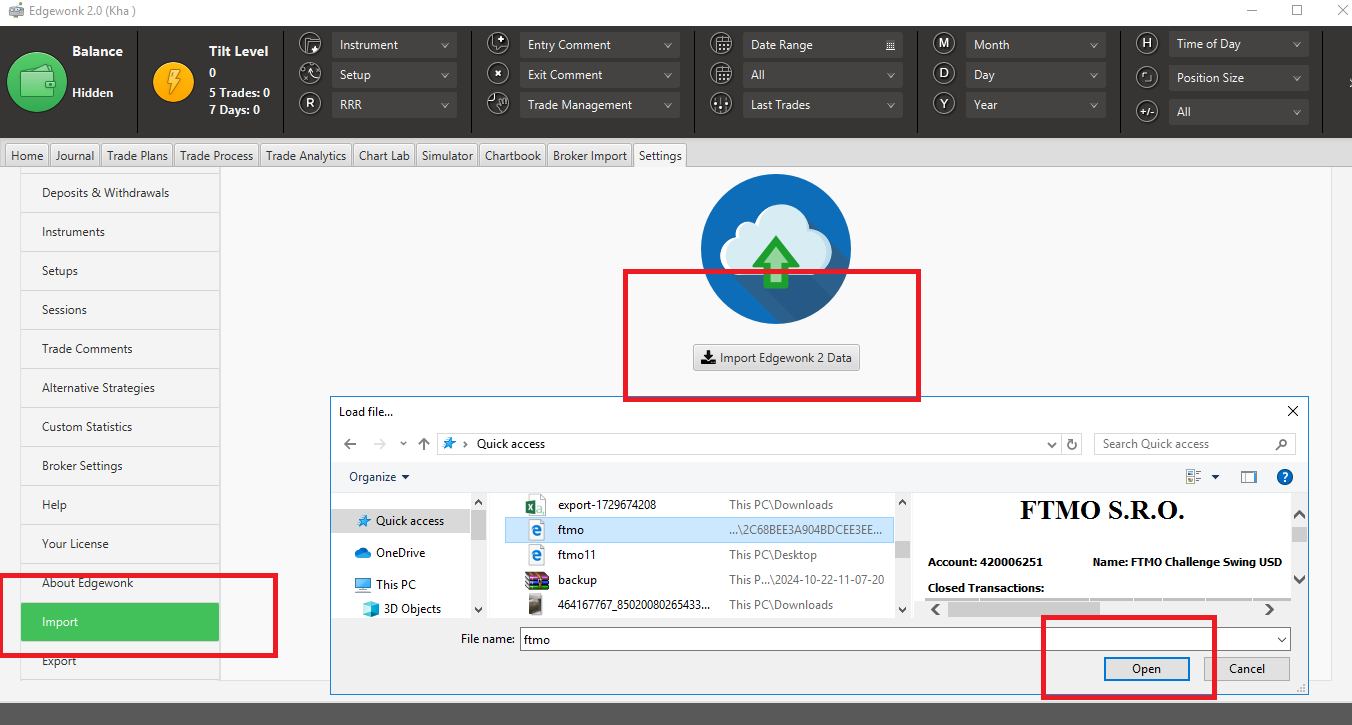Switch to the Home tab

tap(27, 155)
